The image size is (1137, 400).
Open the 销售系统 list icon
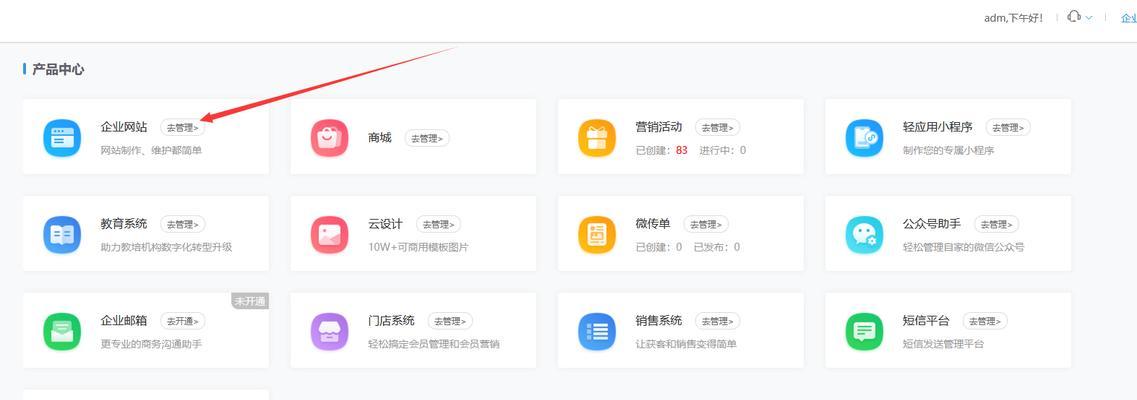pos(597,332)
